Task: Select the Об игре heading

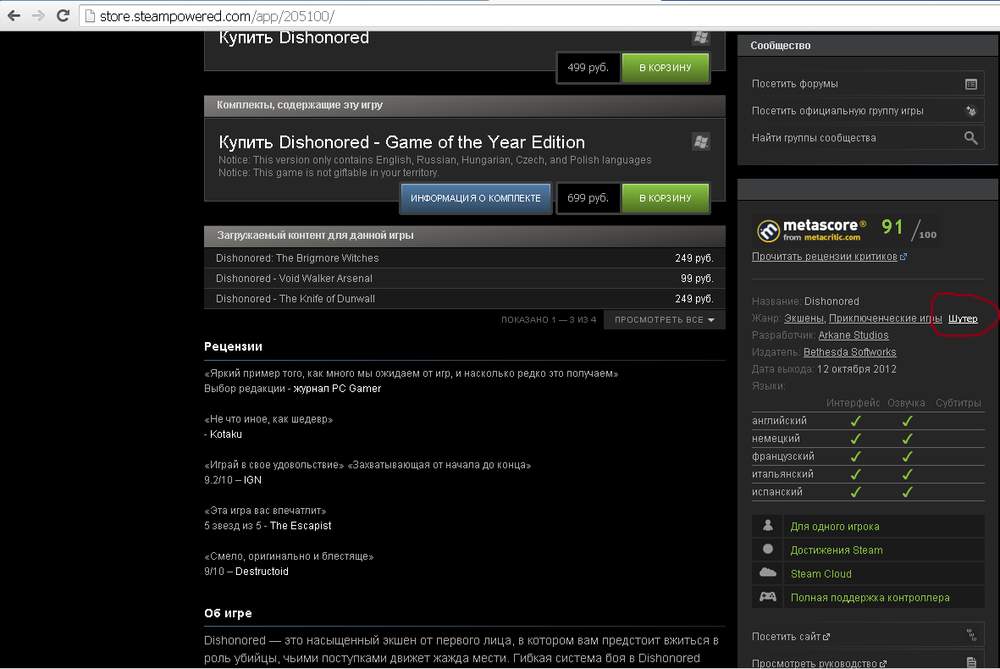Action: 228,614
